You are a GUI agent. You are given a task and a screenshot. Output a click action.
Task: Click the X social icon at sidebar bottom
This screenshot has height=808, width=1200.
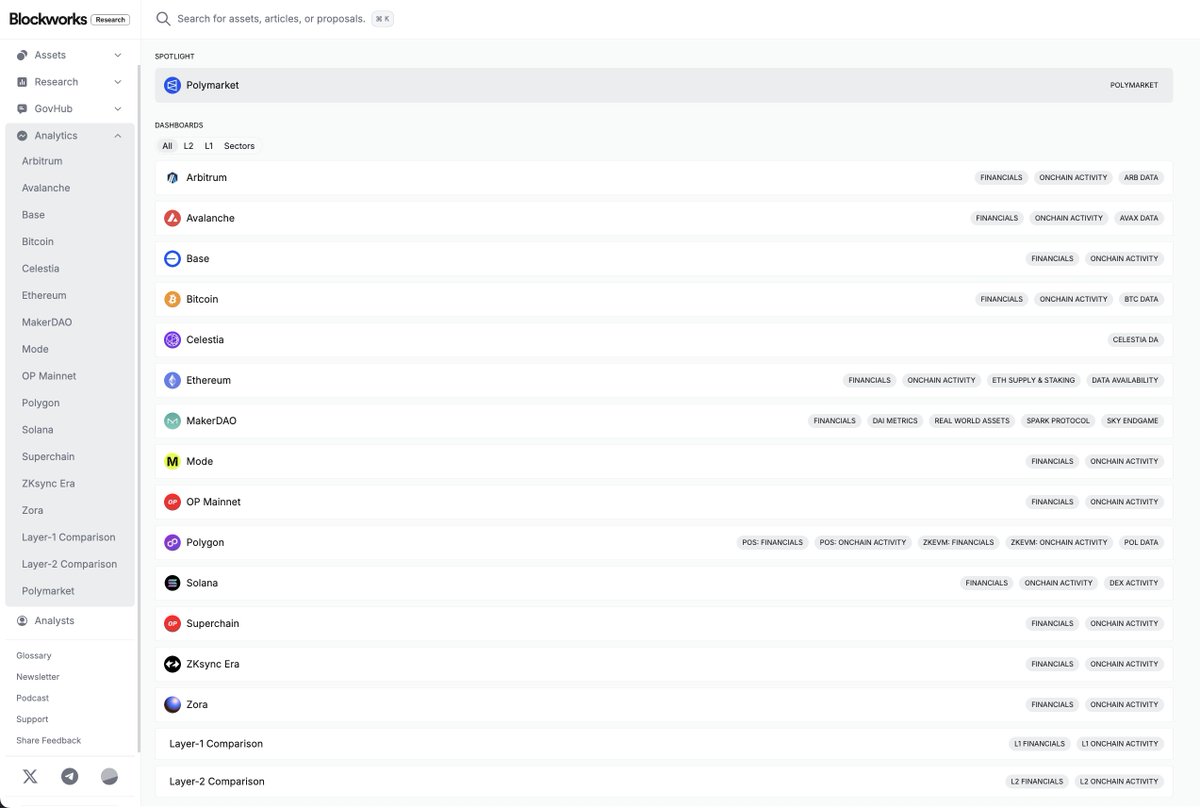[29, 775]
